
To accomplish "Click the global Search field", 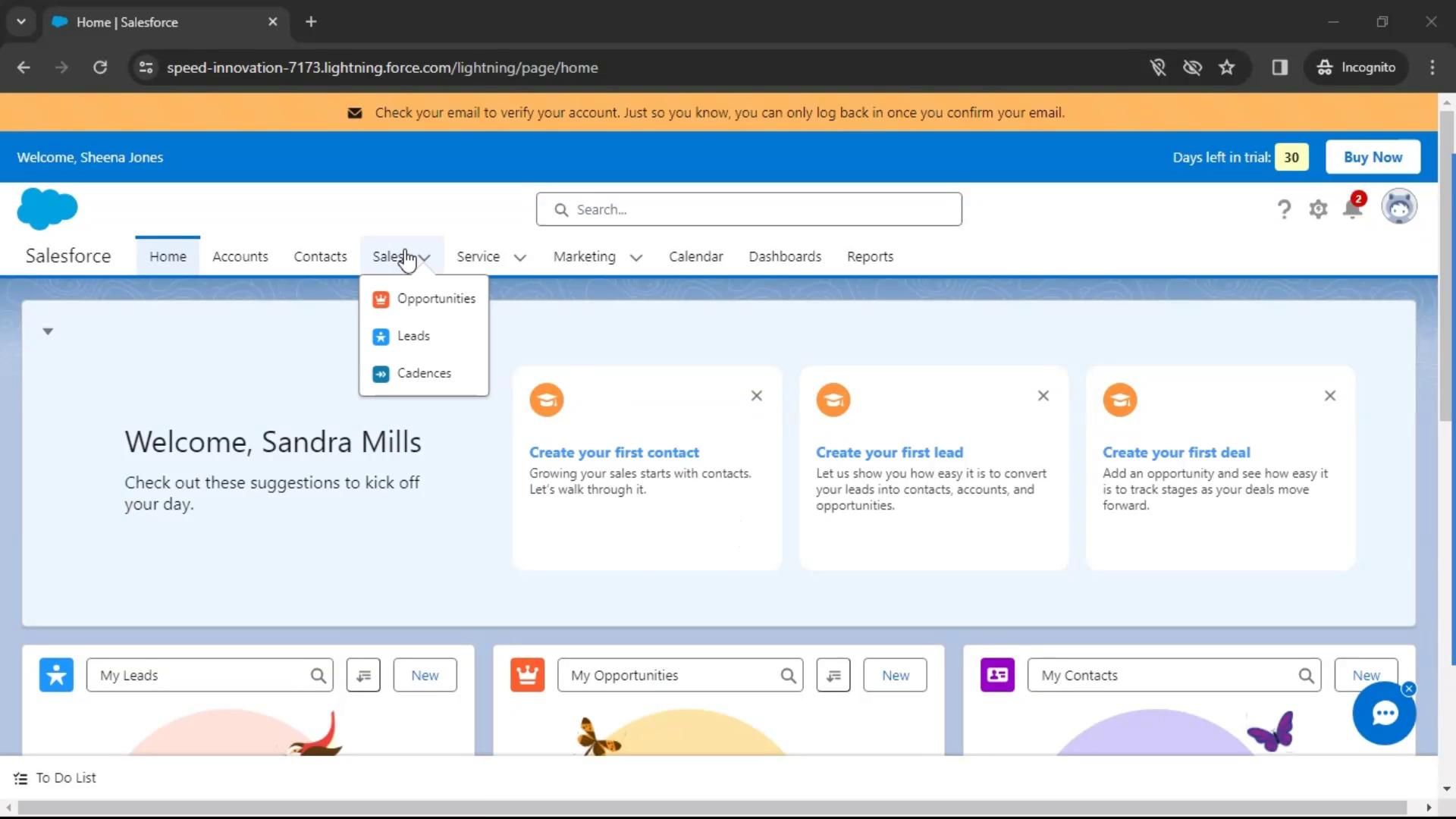I will (749, 209).
